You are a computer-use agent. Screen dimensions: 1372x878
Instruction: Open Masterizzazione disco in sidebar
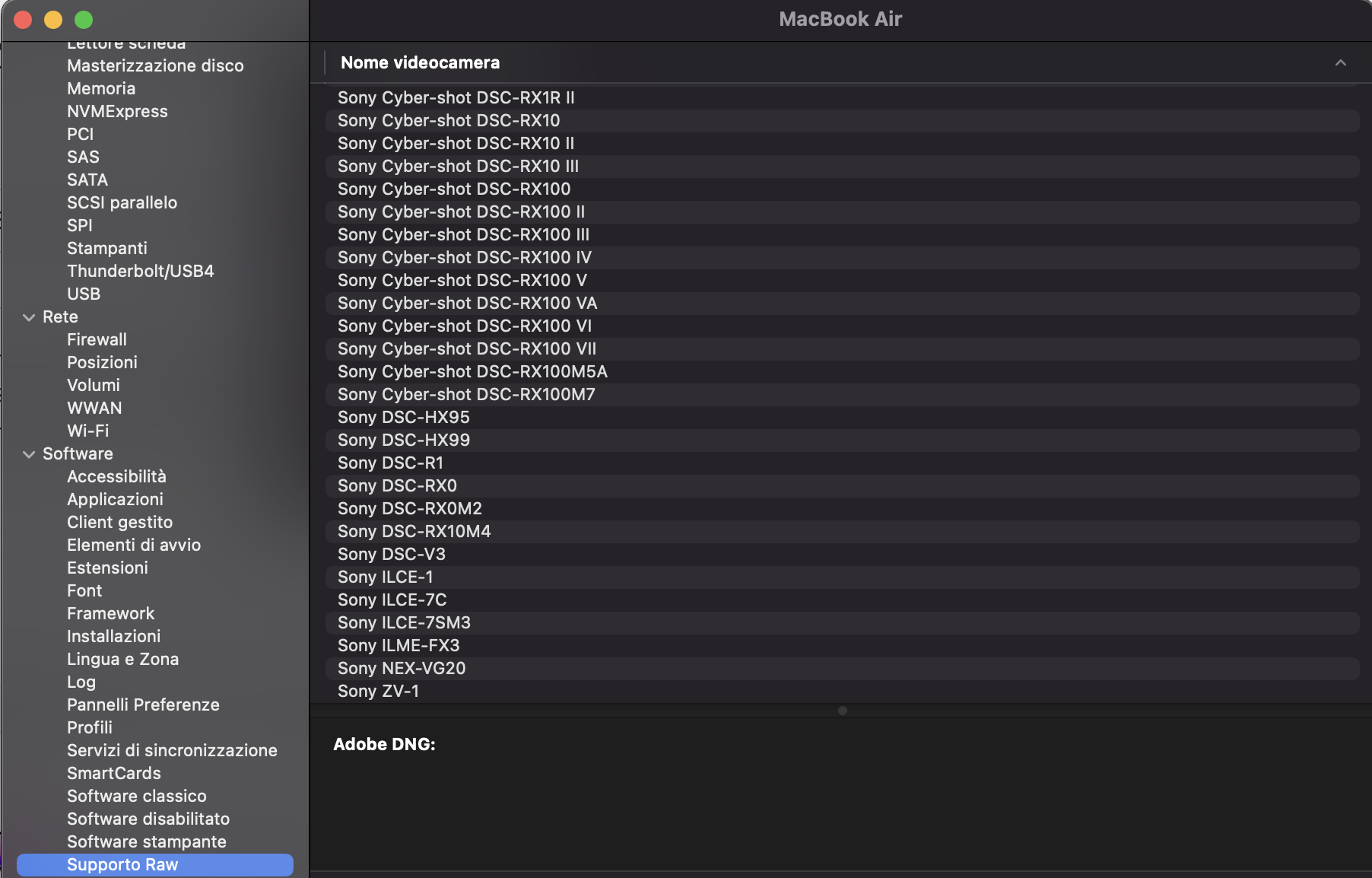[x=155, y=66]
